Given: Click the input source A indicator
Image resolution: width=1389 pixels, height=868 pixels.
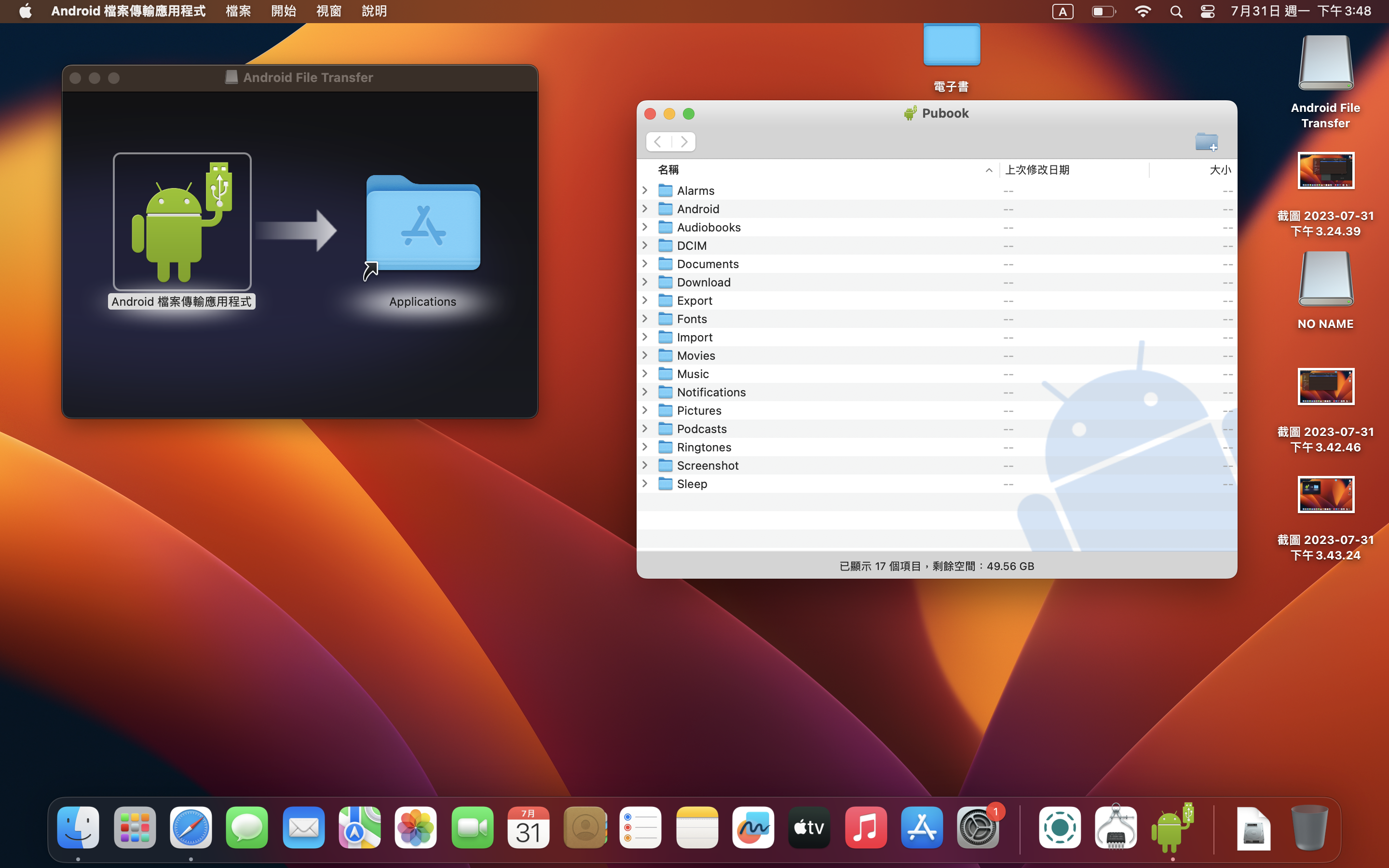Looking at the screenshot, I should 1062,12.
